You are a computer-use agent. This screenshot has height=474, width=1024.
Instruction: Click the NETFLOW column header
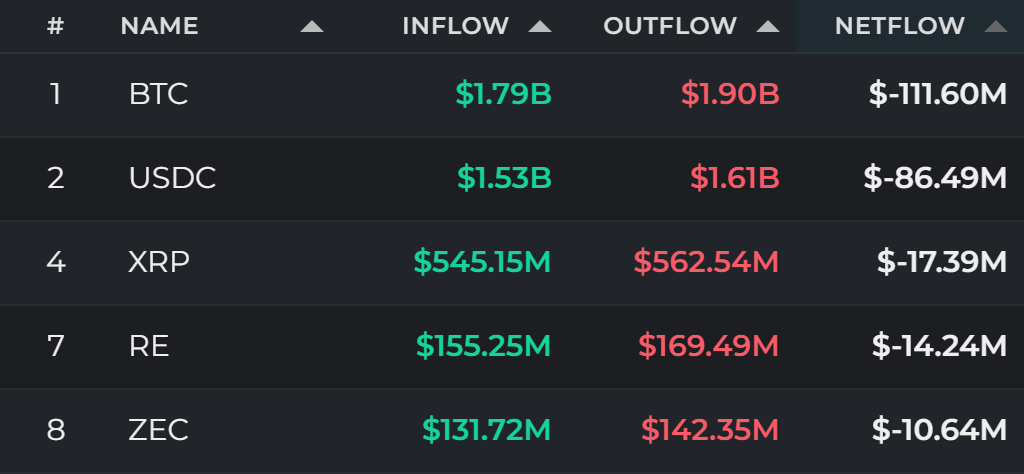tap(900, 26)
